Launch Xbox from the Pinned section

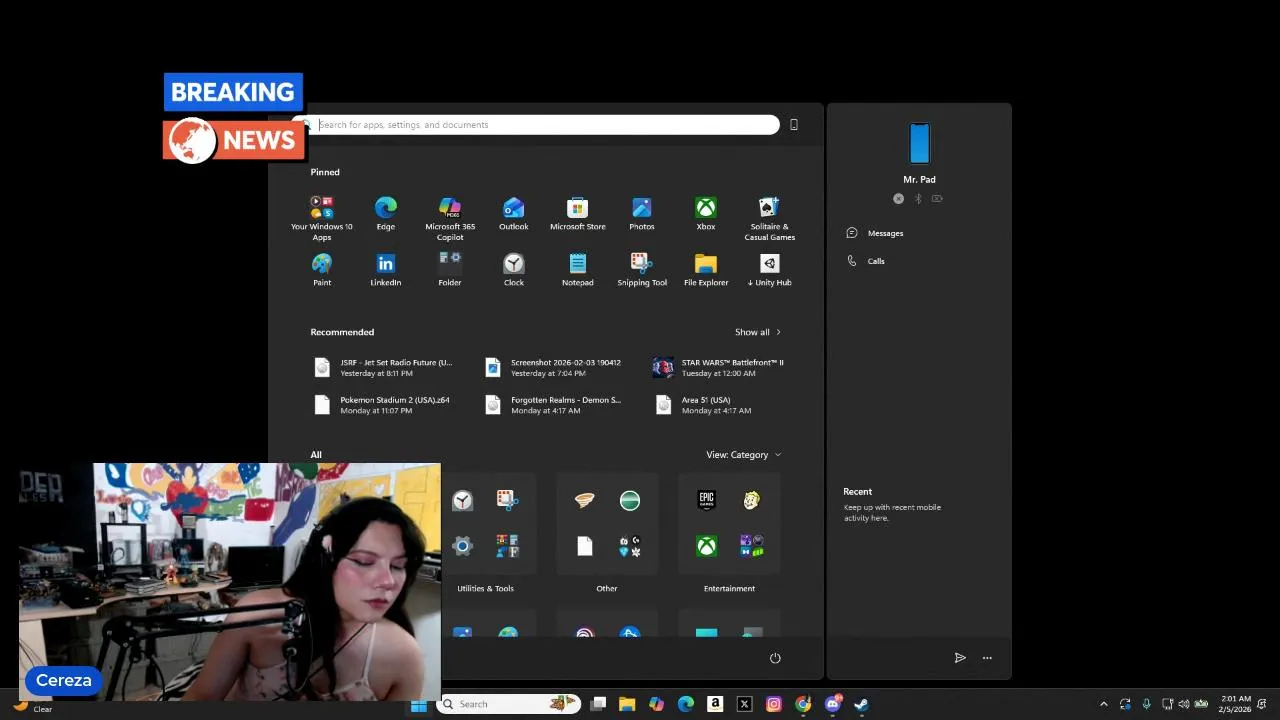coord(706,214)
